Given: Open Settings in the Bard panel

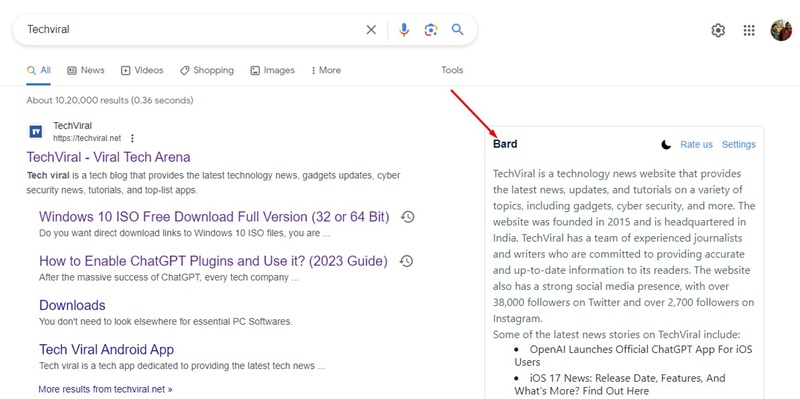Looking at the screenshot, I should [x=739, y=144].
